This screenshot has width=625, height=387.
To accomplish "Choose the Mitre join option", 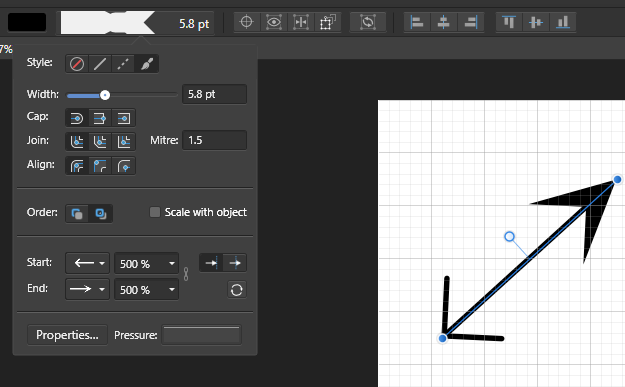I will click(x=124, y=141).
